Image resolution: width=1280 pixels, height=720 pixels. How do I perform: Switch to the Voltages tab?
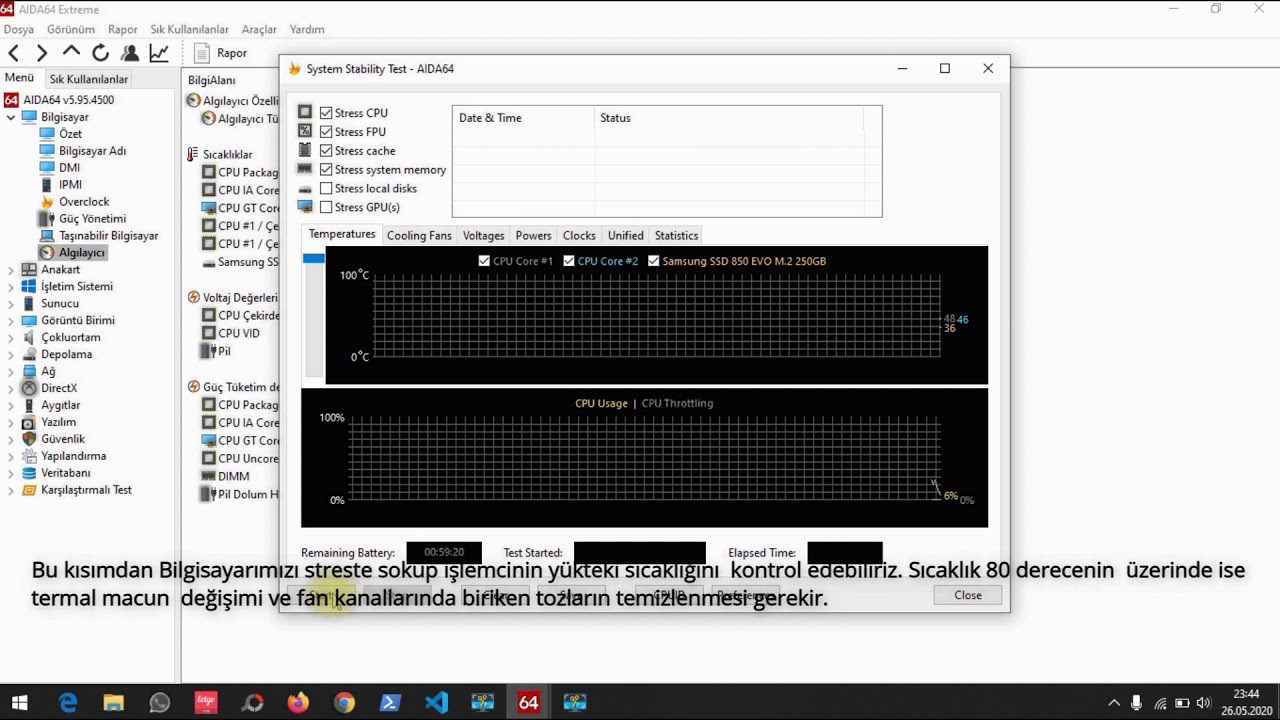coord(483,236)
